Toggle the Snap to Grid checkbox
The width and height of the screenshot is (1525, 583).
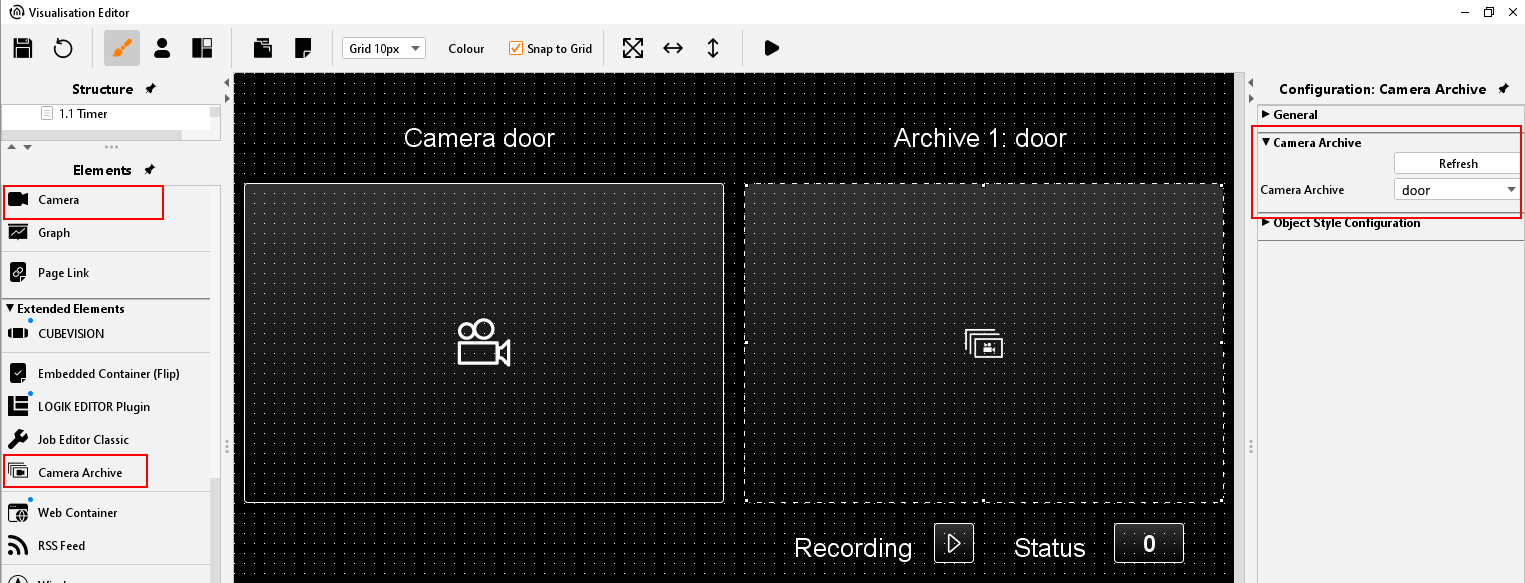point(516,48)
